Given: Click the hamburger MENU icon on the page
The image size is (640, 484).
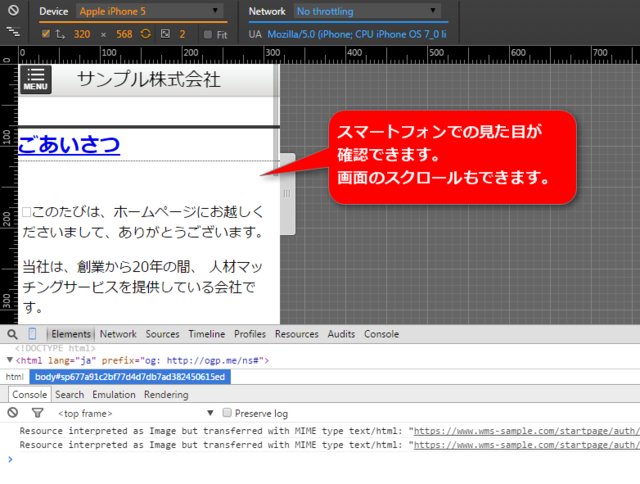Looking at the screenshot, I should 36,80.
